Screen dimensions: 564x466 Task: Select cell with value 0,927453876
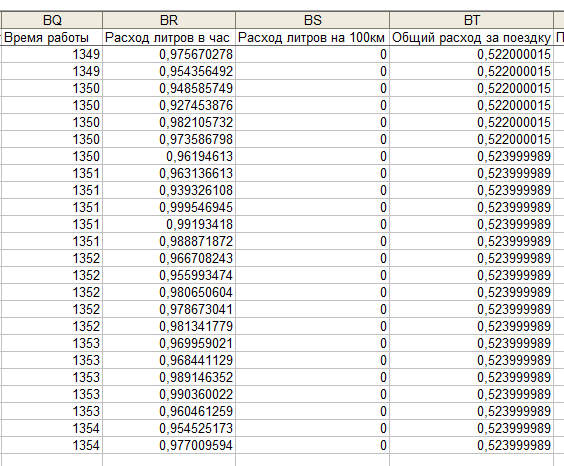169,105
